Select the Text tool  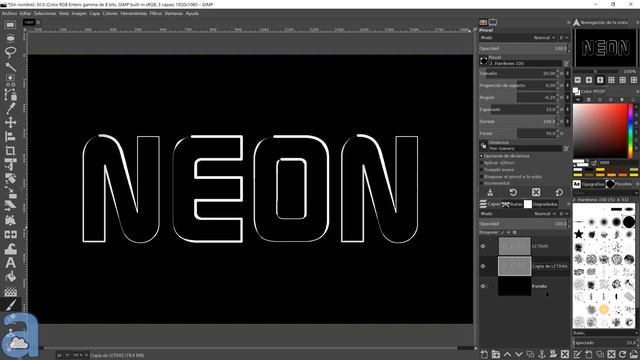point(10,262)
